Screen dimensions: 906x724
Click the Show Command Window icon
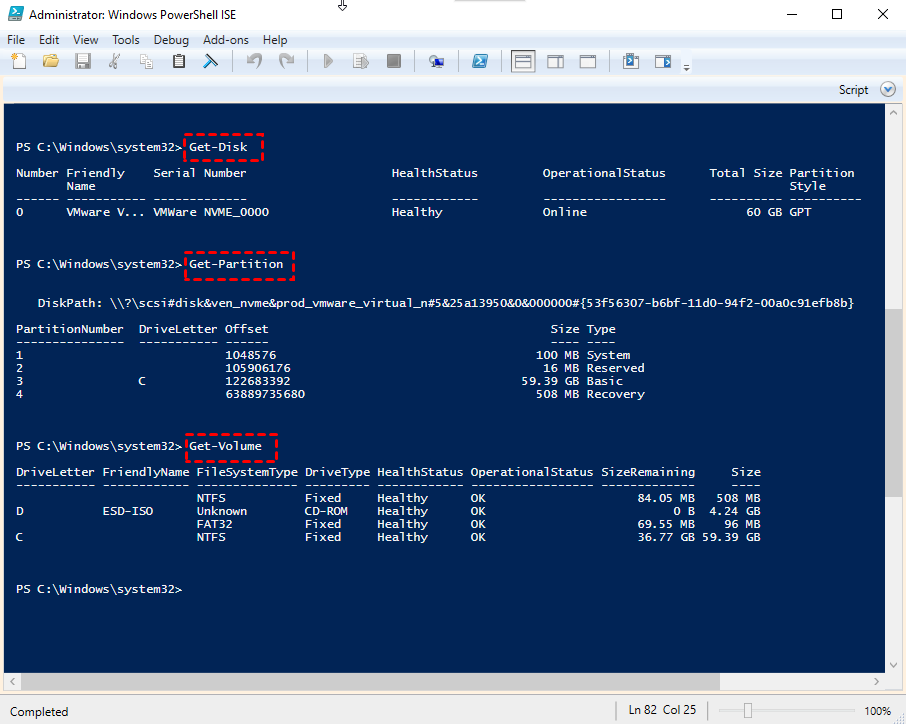point(631,62)
